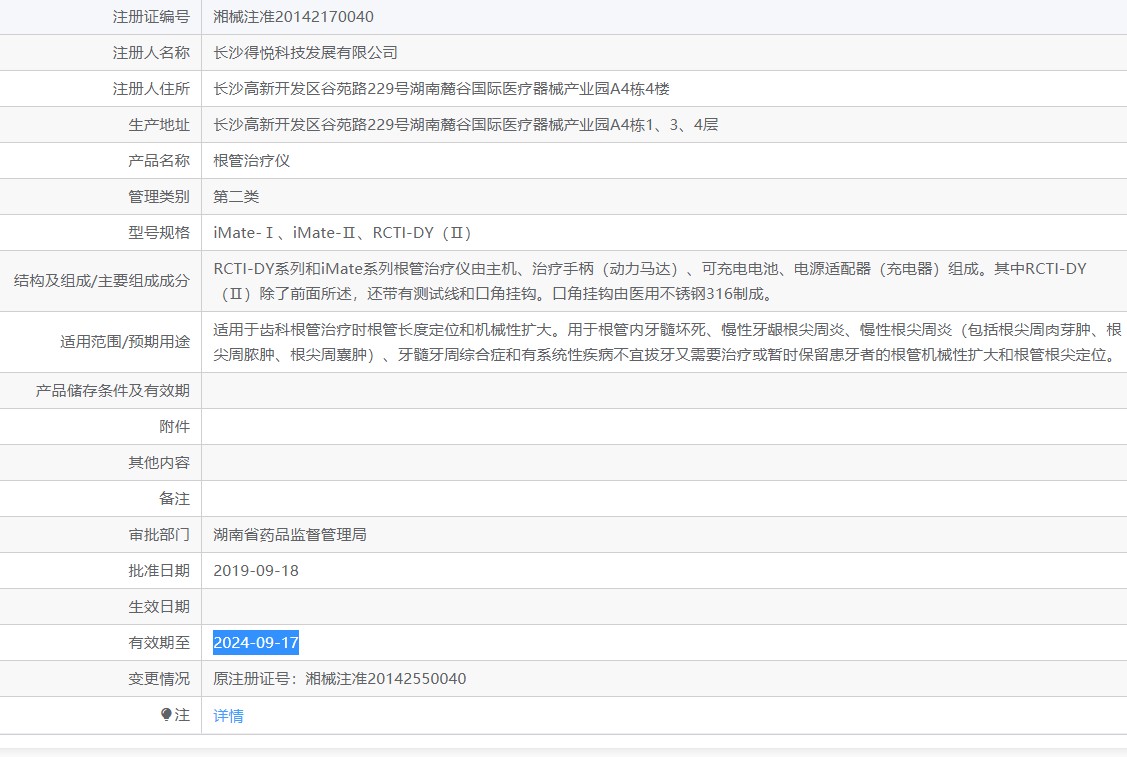The image size is (1127, 757).
Task: Click the 批准日期 row label
Action: tap(159, 570)
